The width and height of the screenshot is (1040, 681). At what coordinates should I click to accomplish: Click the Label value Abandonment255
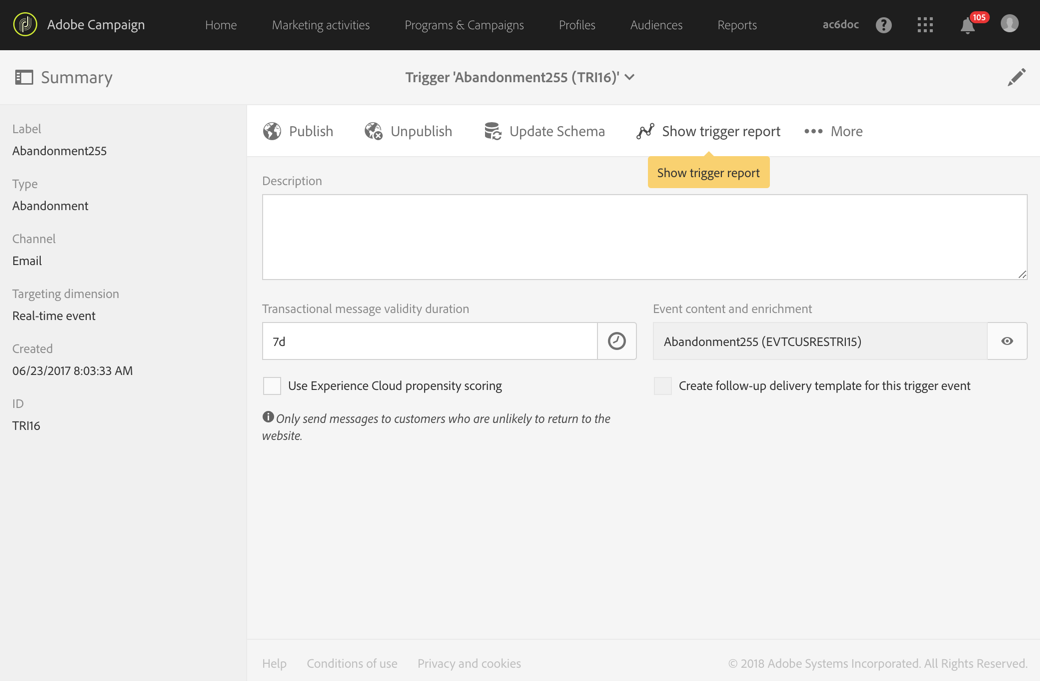(59, 151)
